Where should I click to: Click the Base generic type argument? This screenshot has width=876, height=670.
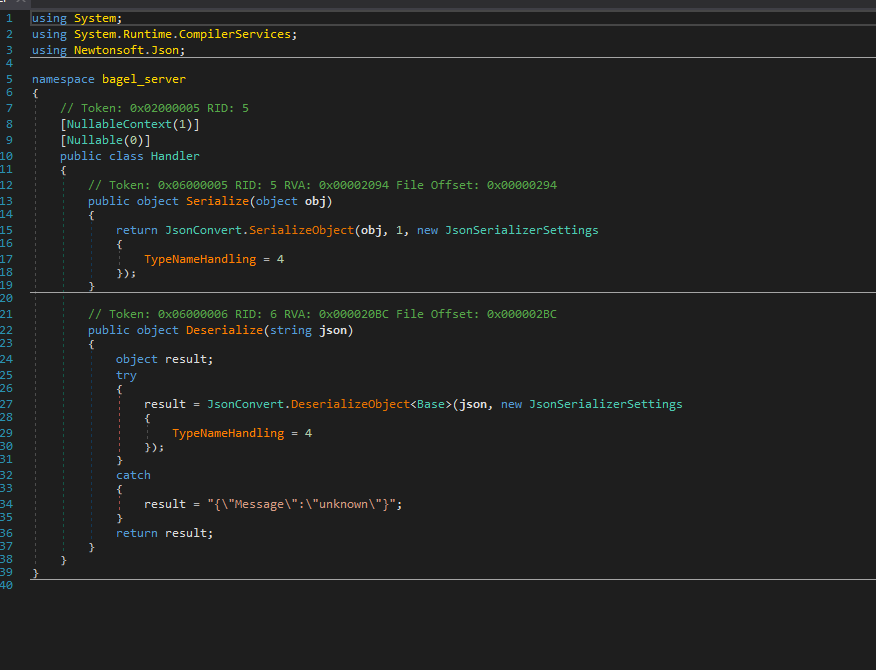[x=431, y=404]
